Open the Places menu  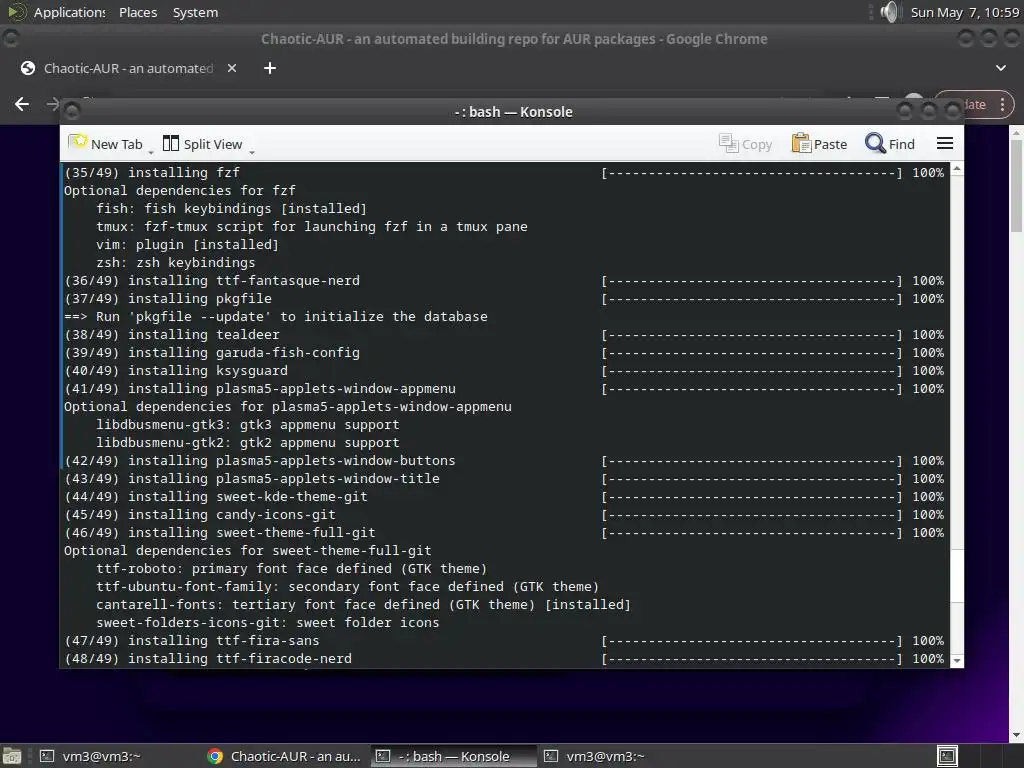pos(138,12)
